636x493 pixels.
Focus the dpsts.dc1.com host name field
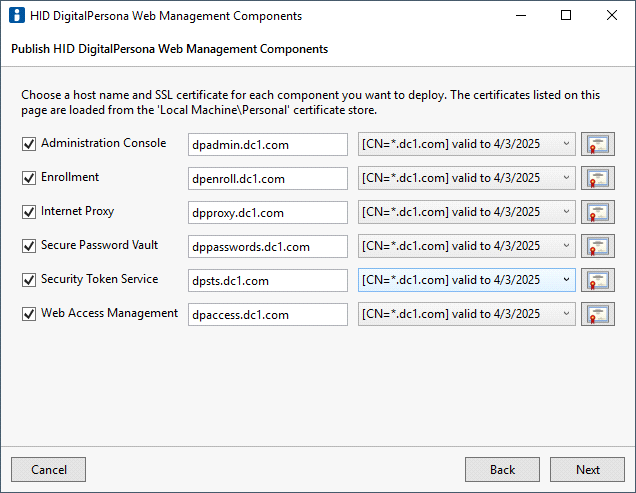coord(267,281)
